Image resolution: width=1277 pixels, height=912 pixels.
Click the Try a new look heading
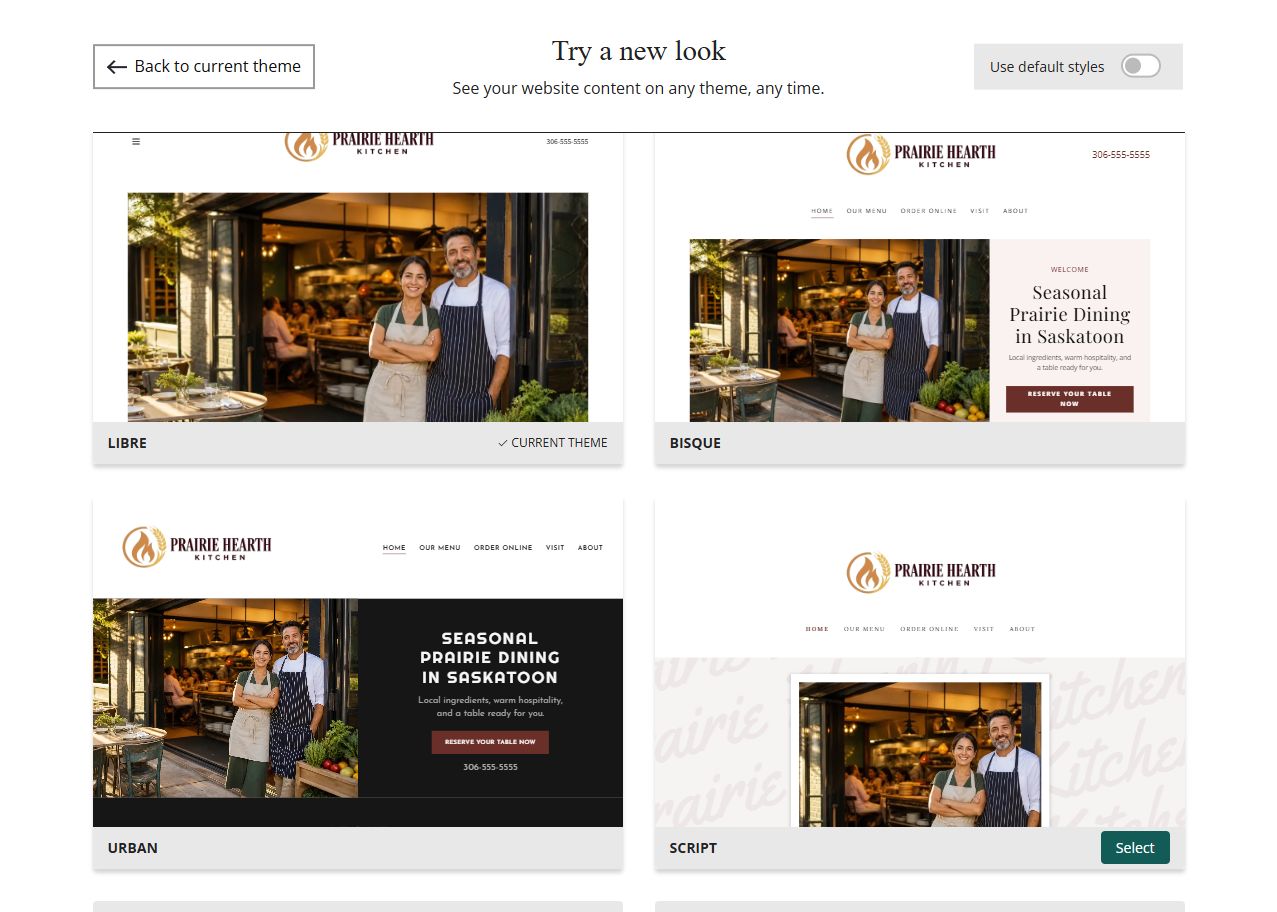click(639, 51)
